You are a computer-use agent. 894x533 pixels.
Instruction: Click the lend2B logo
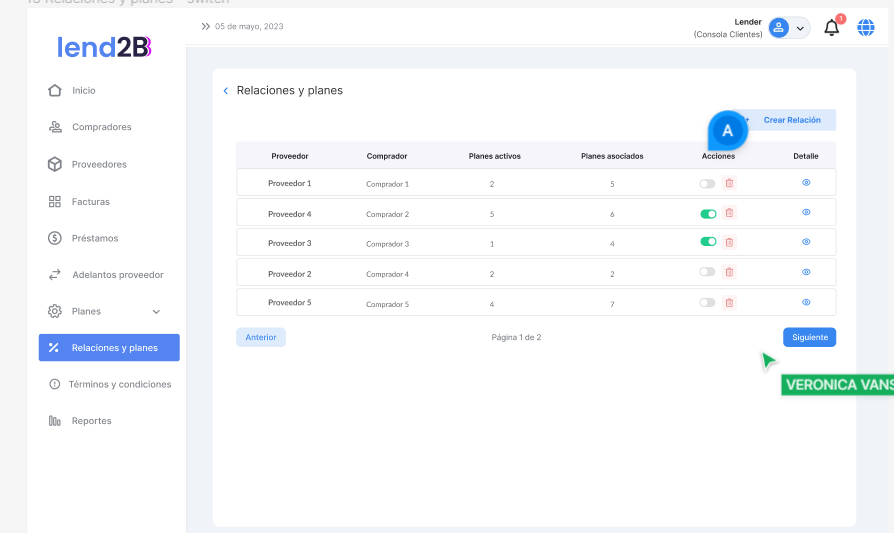[104, 47]
